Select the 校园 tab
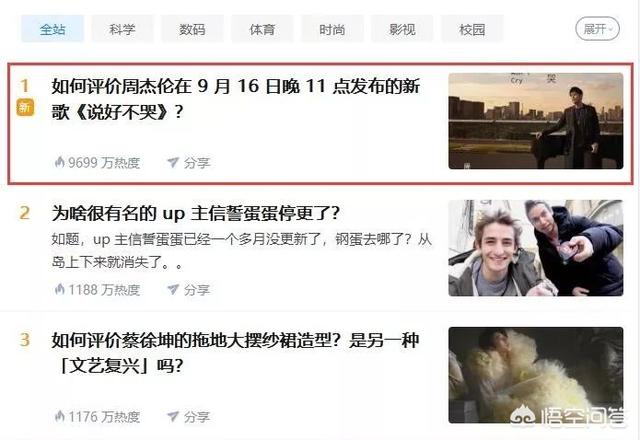 (x=472, y=29)
